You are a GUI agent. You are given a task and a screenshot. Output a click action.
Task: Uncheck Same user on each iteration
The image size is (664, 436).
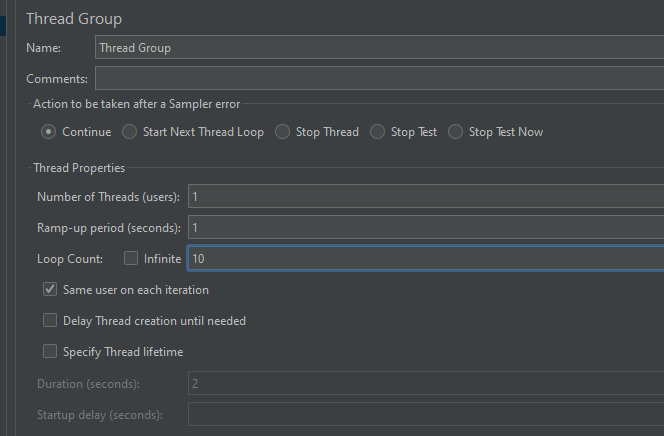(x=50, y=290)
